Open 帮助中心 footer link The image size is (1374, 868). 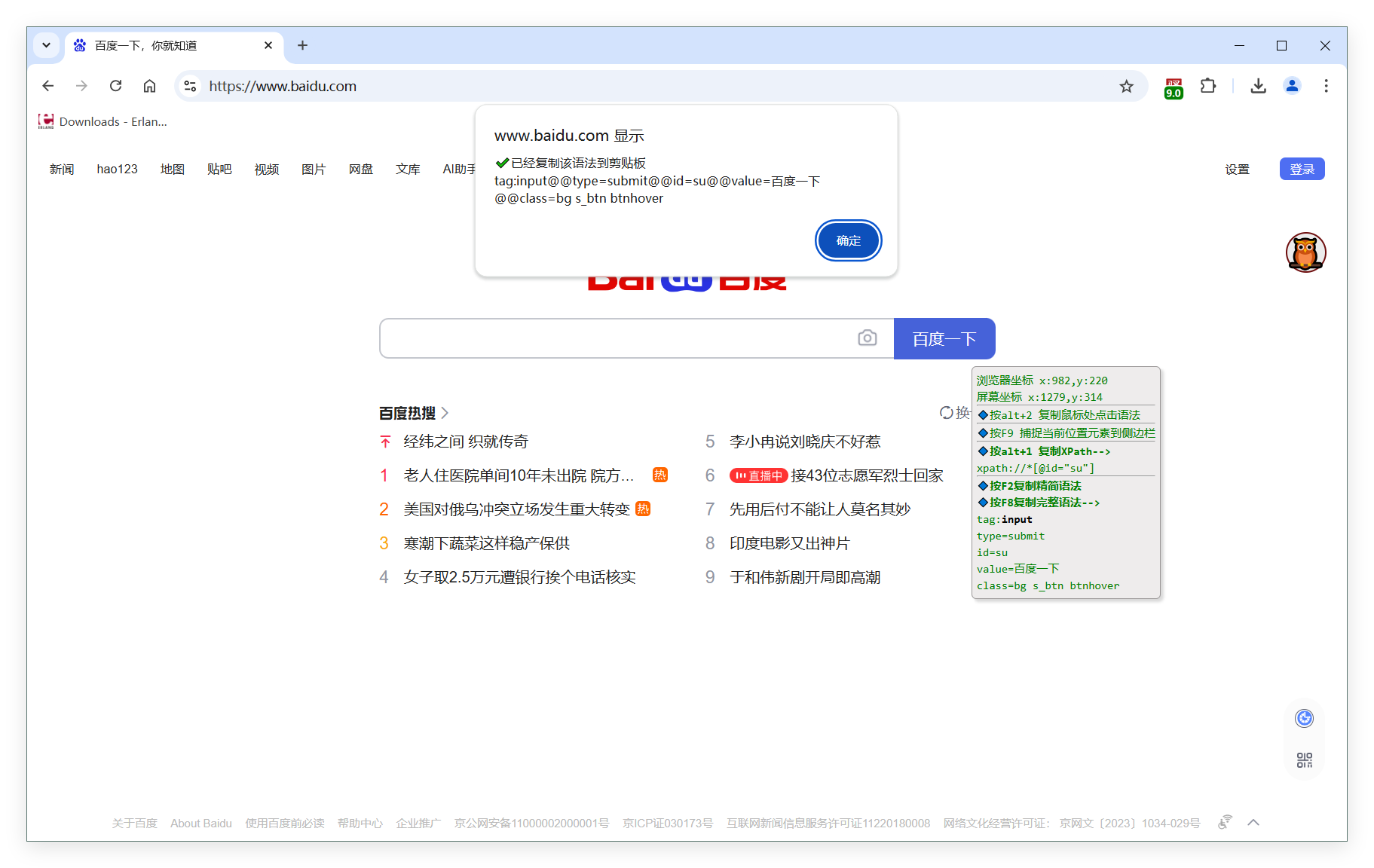point(360,823)
